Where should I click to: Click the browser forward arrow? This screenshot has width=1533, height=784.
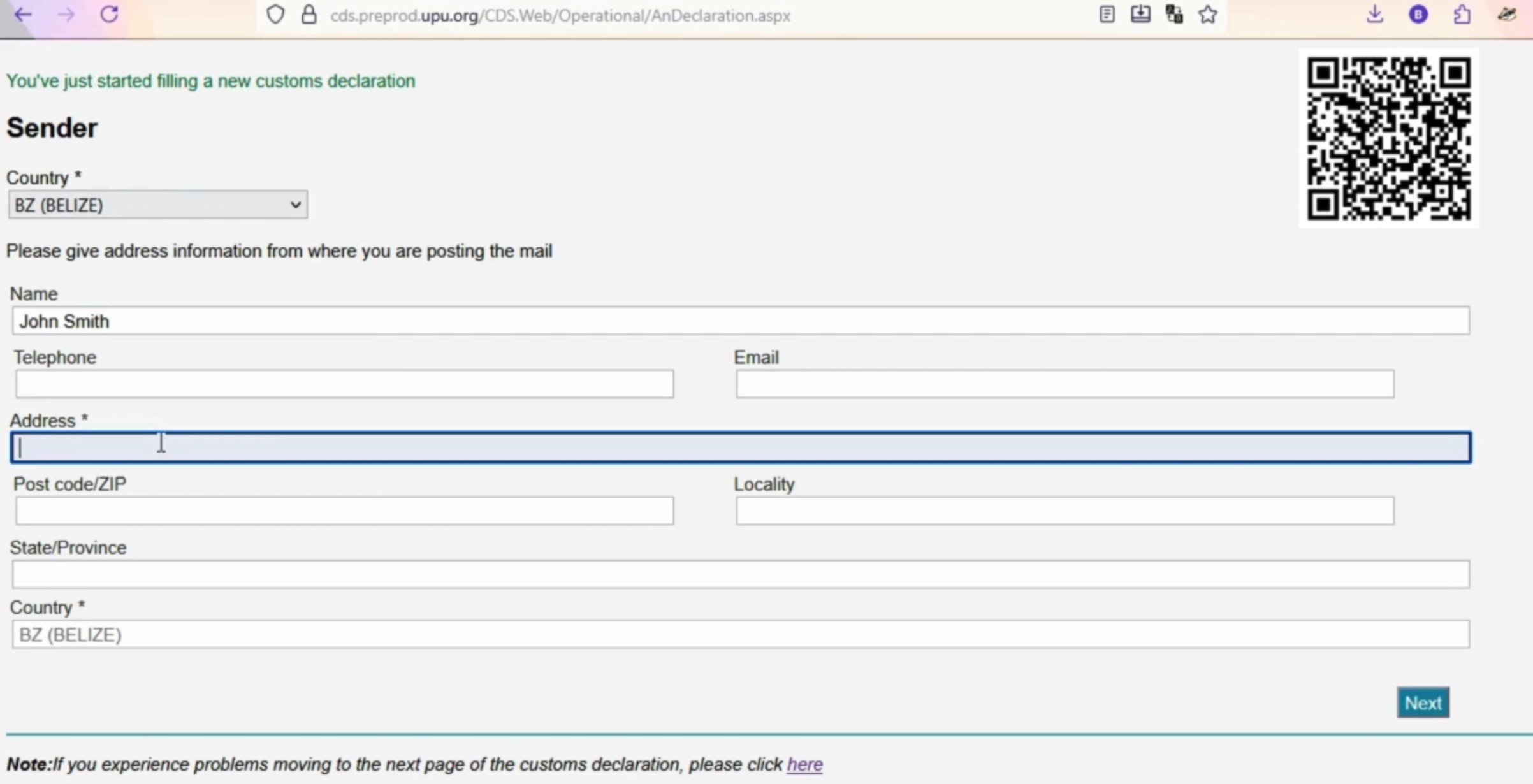click(66, 15)
